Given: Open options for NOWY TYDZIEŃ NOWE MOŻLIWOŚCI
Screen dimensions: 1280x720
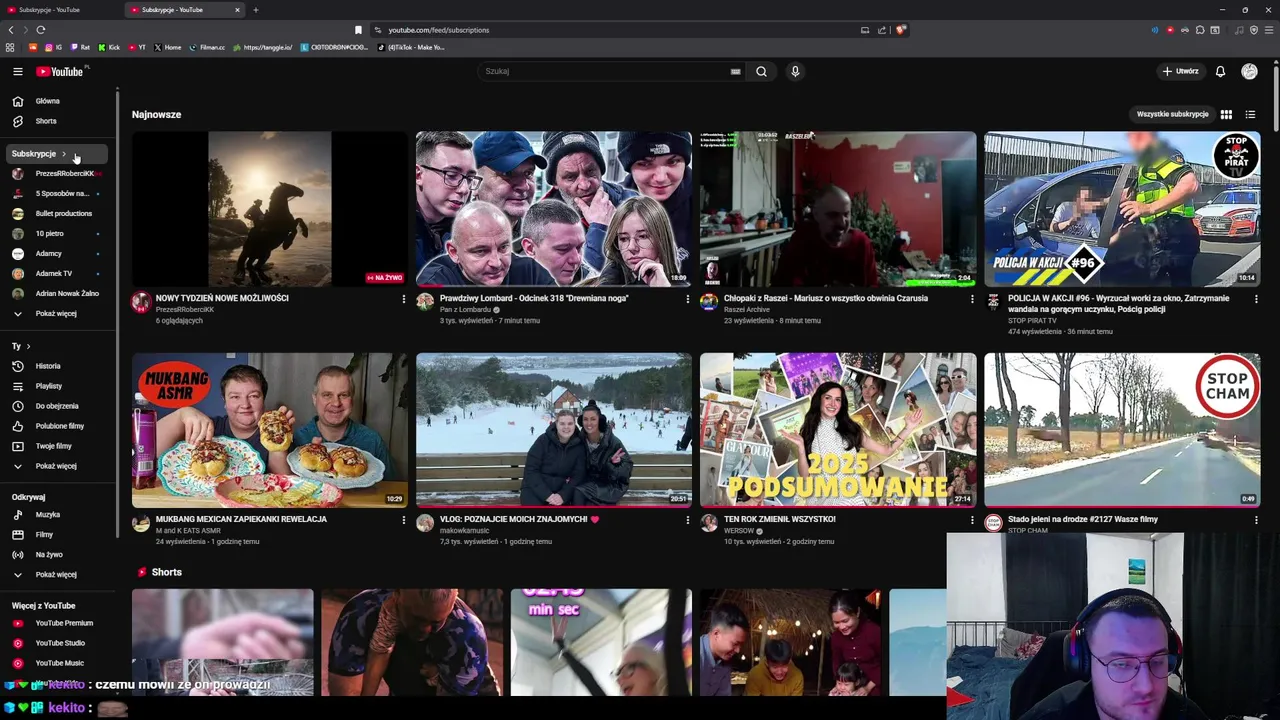Looking at the screenshot, I should [403, 299].
